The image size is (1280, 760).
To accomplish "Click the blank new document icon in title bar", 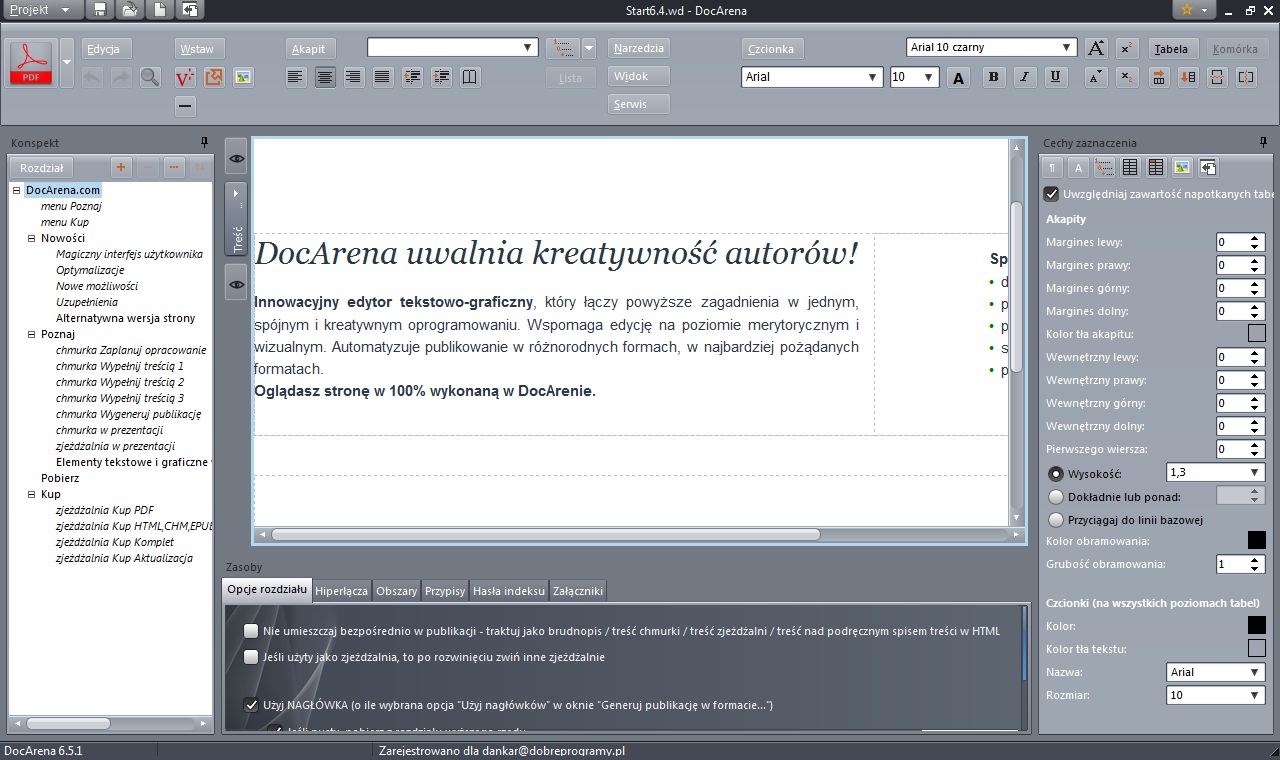I will click(160, 10).
